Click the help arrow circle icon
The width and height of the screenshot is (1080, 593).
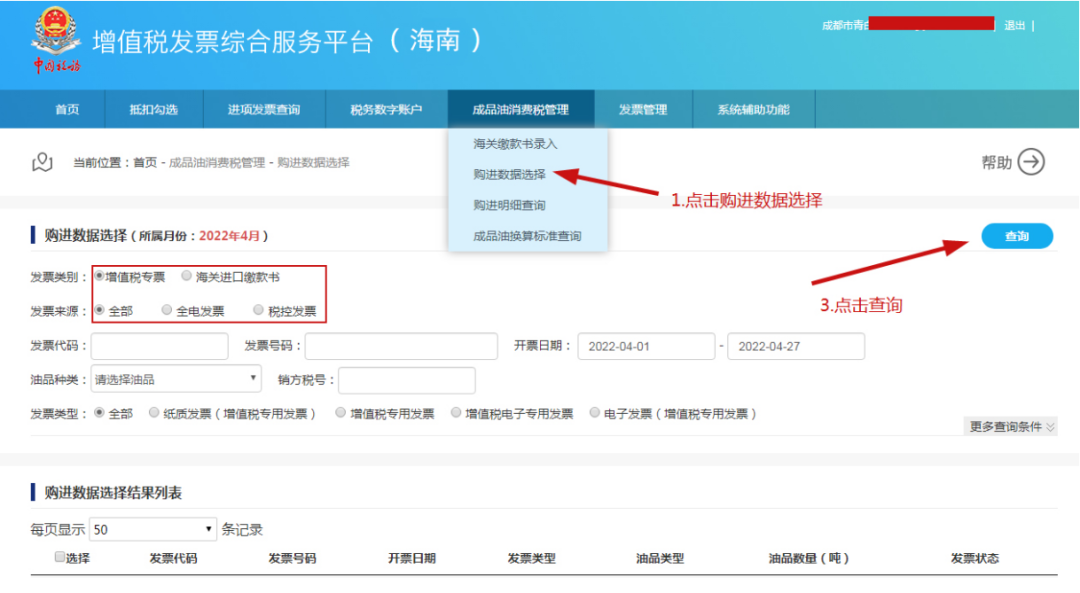click(1031, 162)
